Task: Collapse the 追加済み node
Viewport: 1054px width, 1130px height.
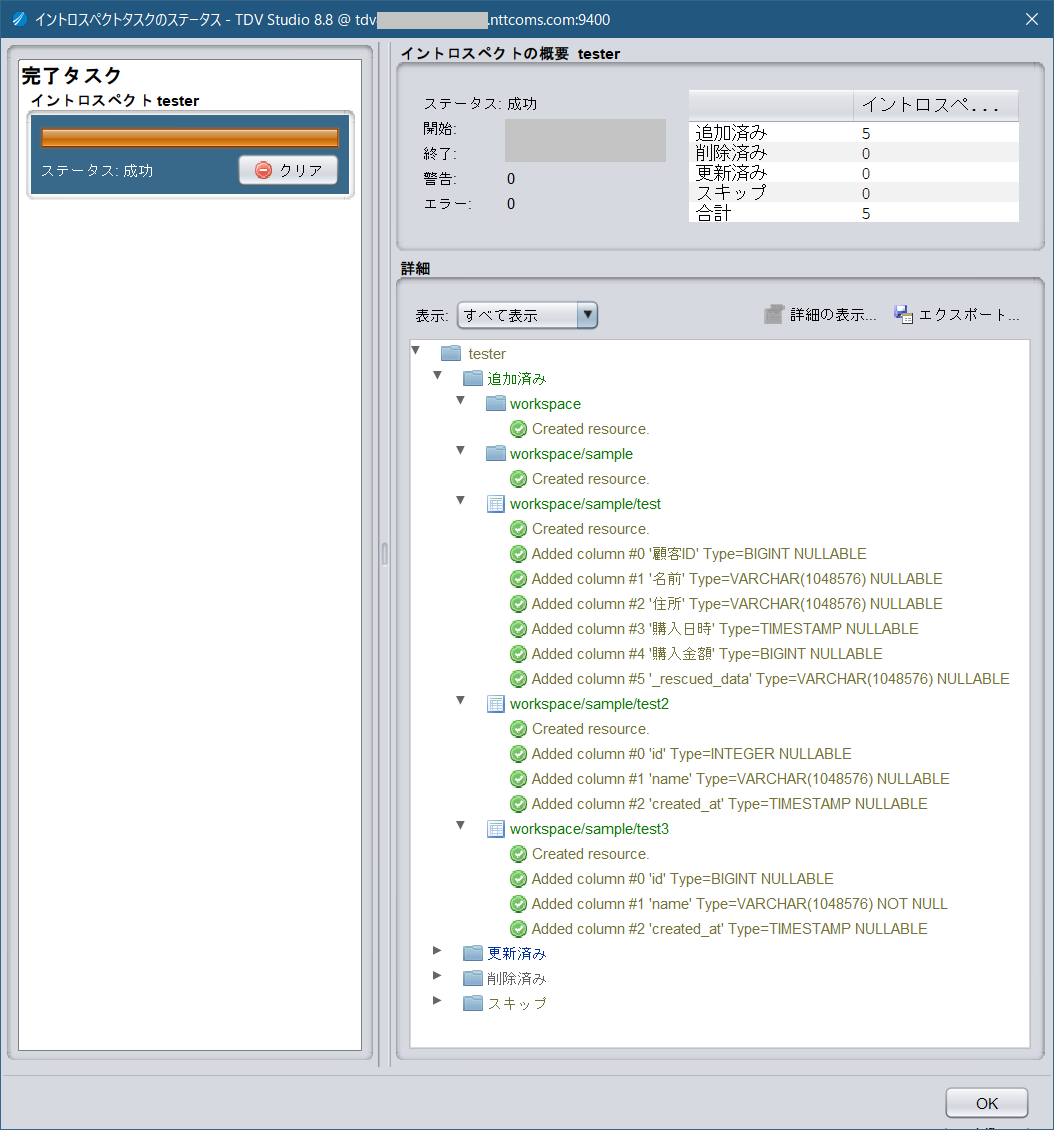Action: pos(437,375)
